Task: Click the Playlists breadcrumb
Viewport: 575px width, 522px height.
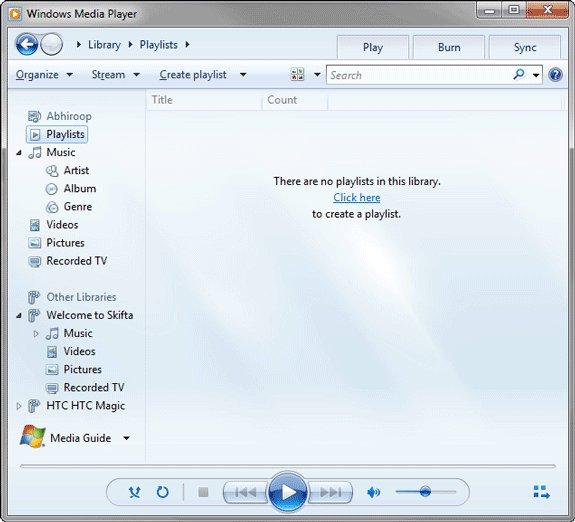Action: 158,45
